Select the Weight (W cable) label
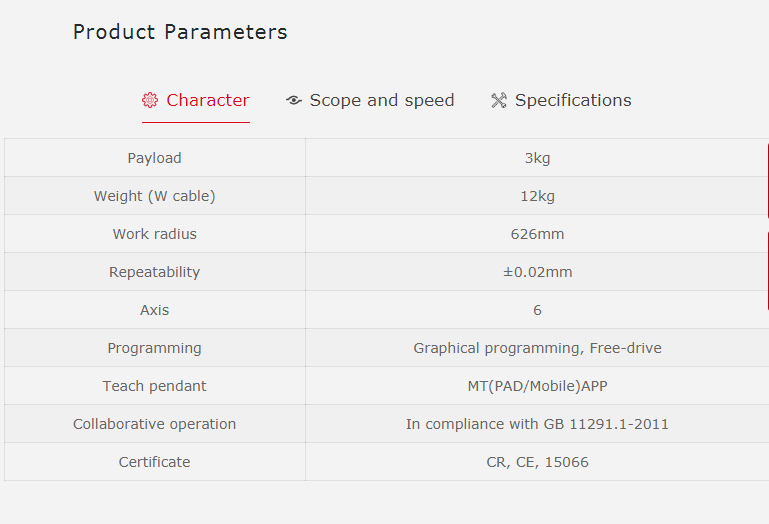This screenshot has width=769, height=524. [x=155, y=196]
